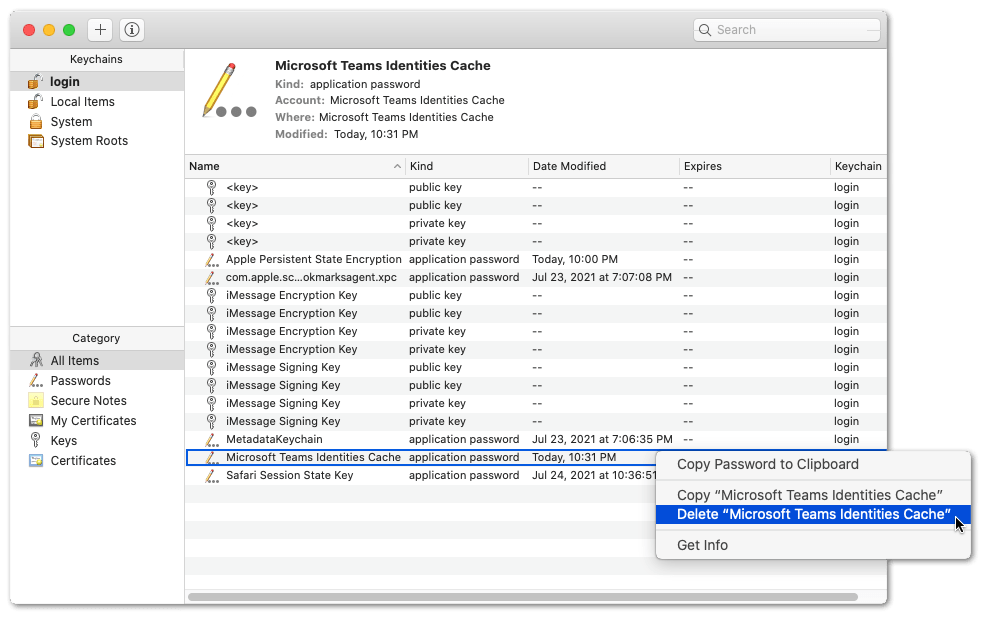Click the green zoom window button
Screen dimensions: 983x620
69,30
